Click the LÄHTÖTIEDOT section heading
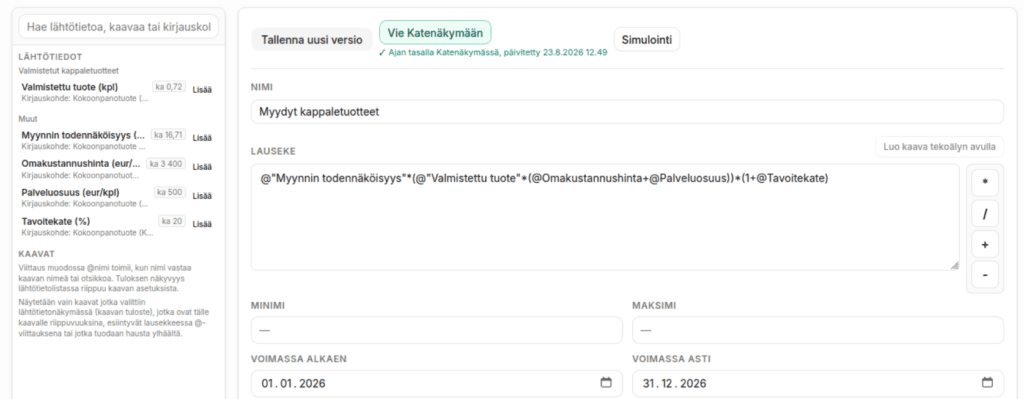 click(50, 57)
